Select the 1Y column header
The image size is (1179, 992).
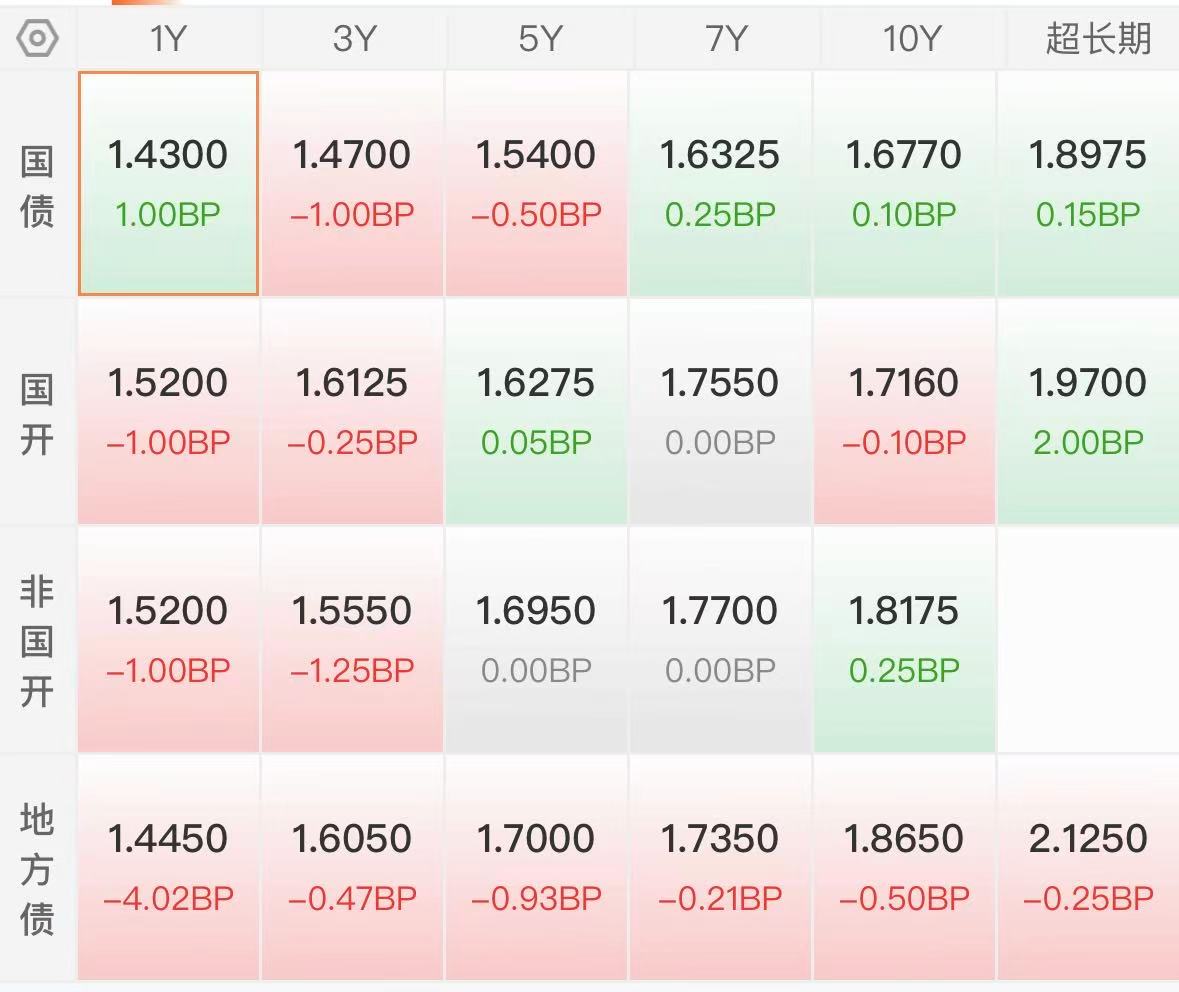coord(168,38)
